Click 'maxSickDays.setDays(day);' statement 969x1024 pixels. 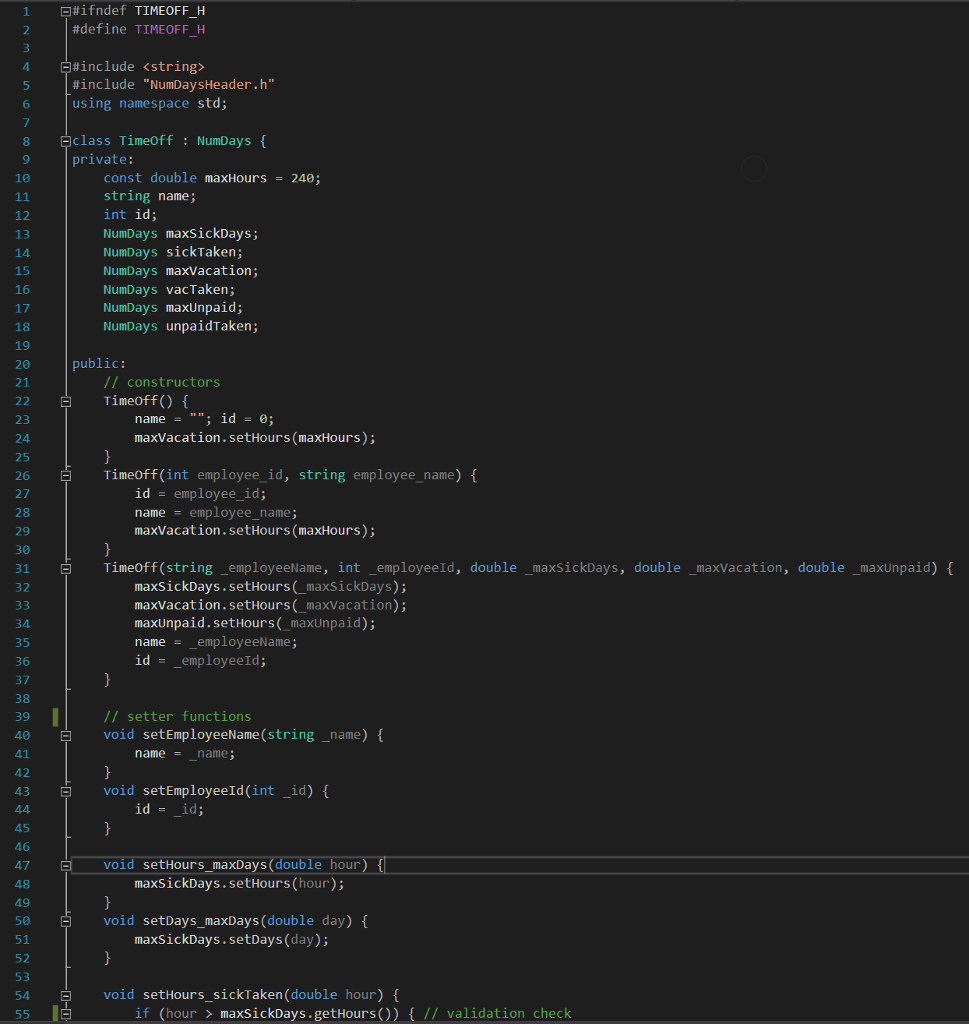pos(232,940)
